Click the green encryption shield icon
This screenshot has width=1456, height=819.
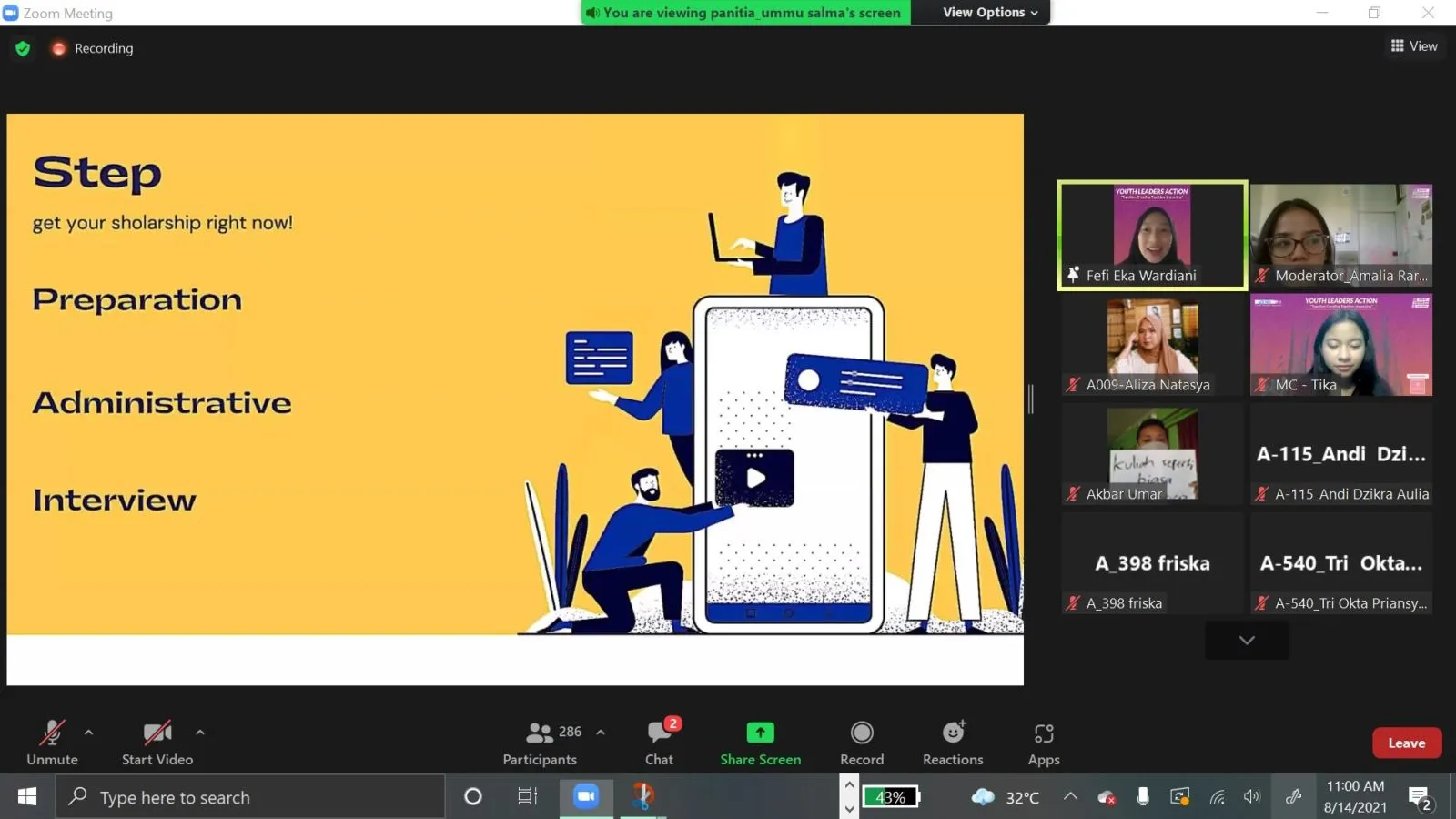pyautogui.click(x=23, y=48)
